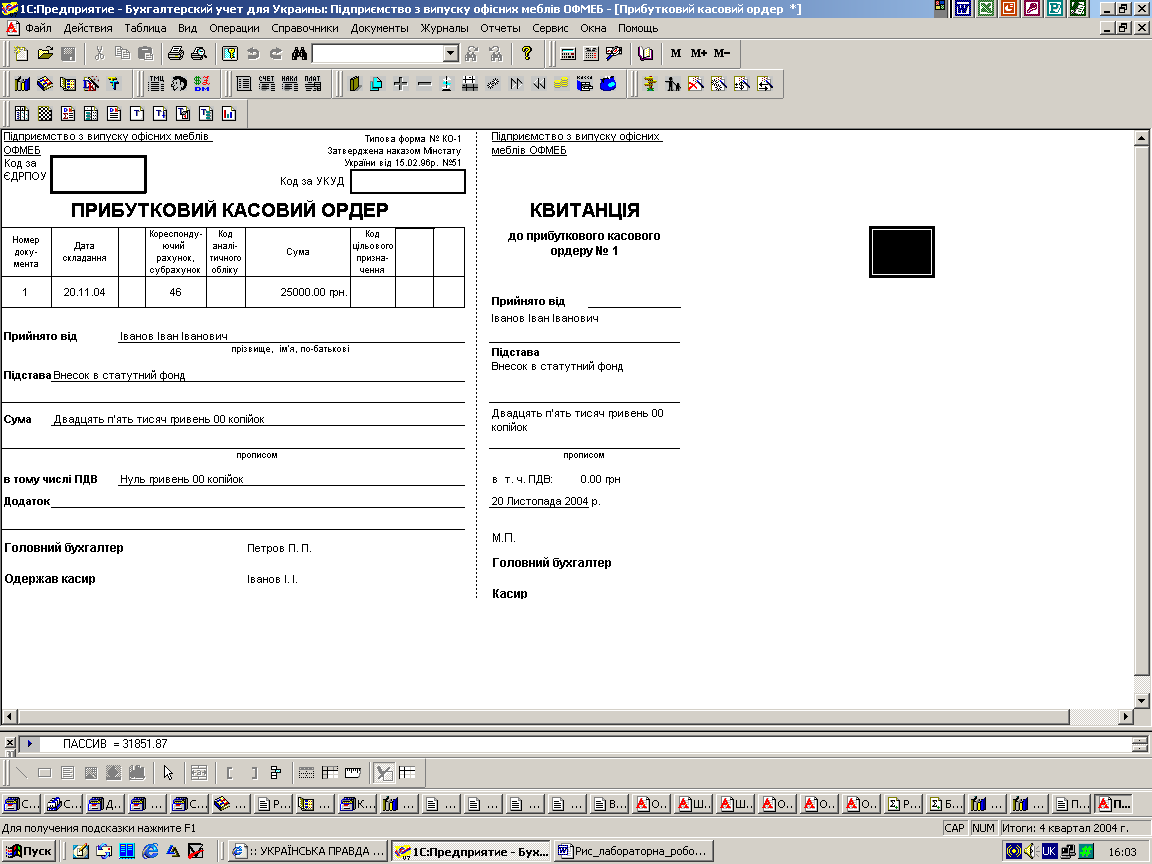Print the cash order with the printer icon
This screenshot has width=1152, height=864.
[176, 53]
